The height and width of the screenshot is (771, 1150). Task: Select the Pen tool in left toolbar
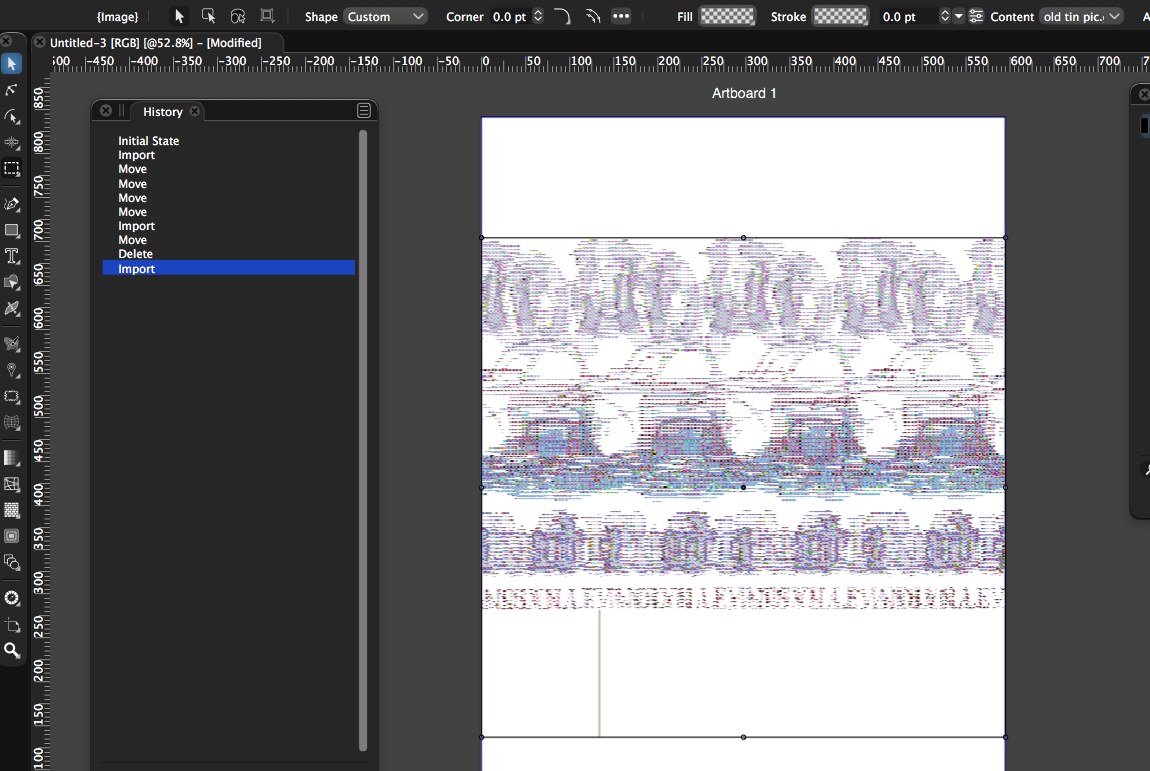click(12, 204)
